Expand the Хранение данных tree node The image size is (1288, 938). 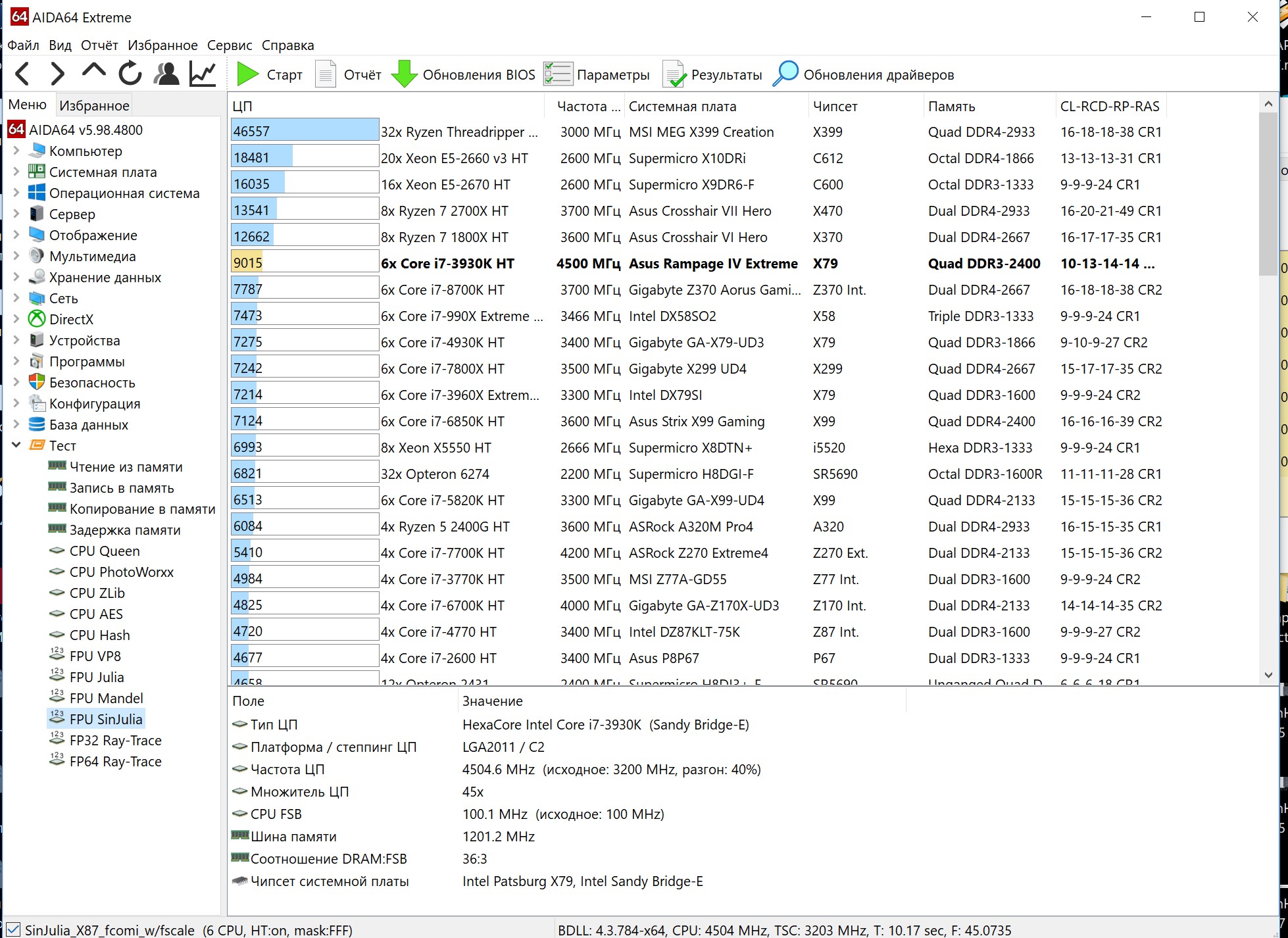coord(16,277)
